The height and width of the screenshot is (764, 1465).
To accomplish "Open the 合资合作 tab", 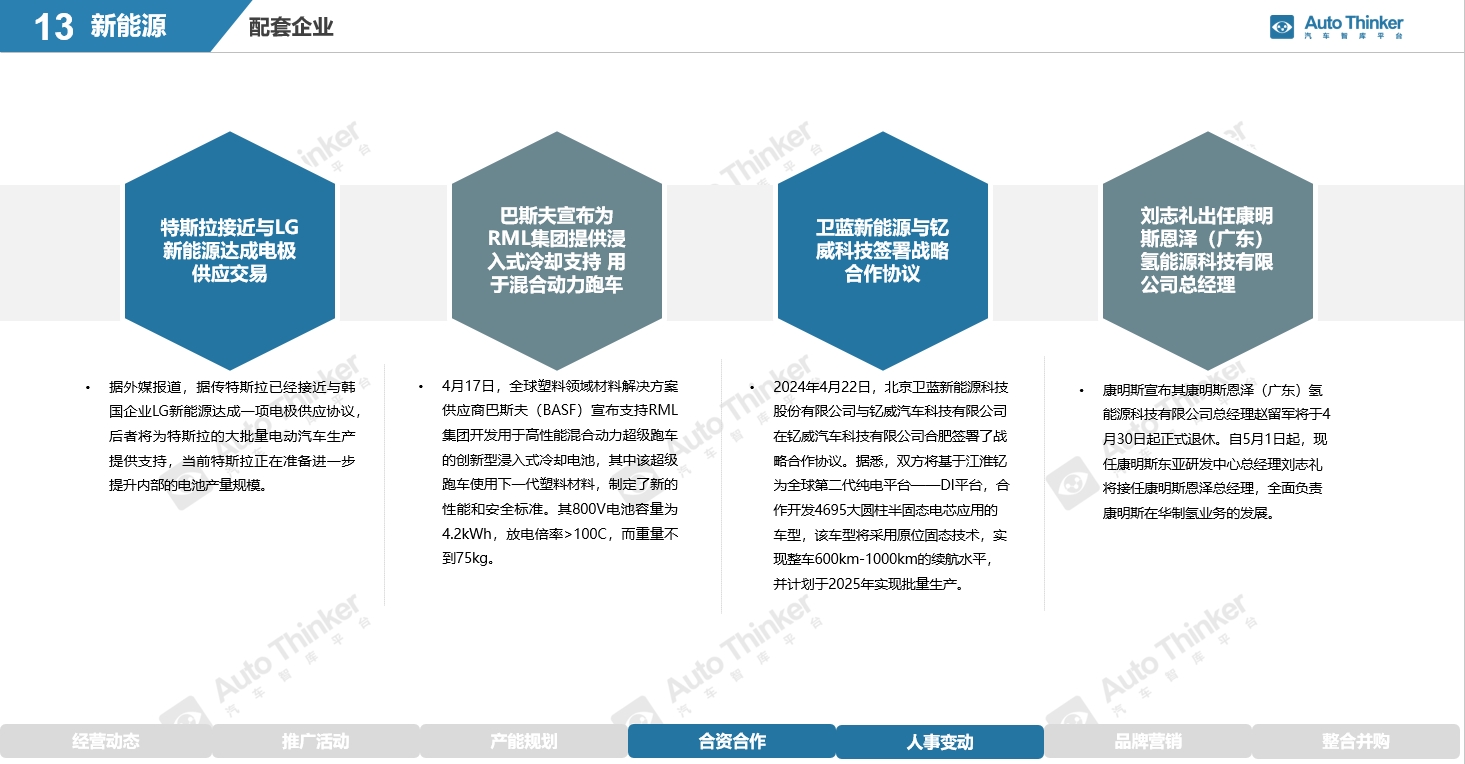I will pos(732,742).
